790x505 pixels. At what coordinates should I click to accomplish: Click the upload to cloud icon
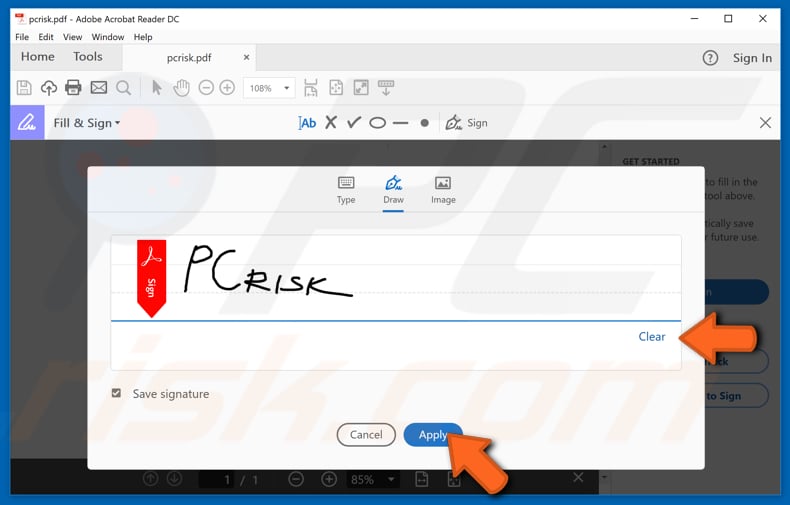tap(48, 88)
